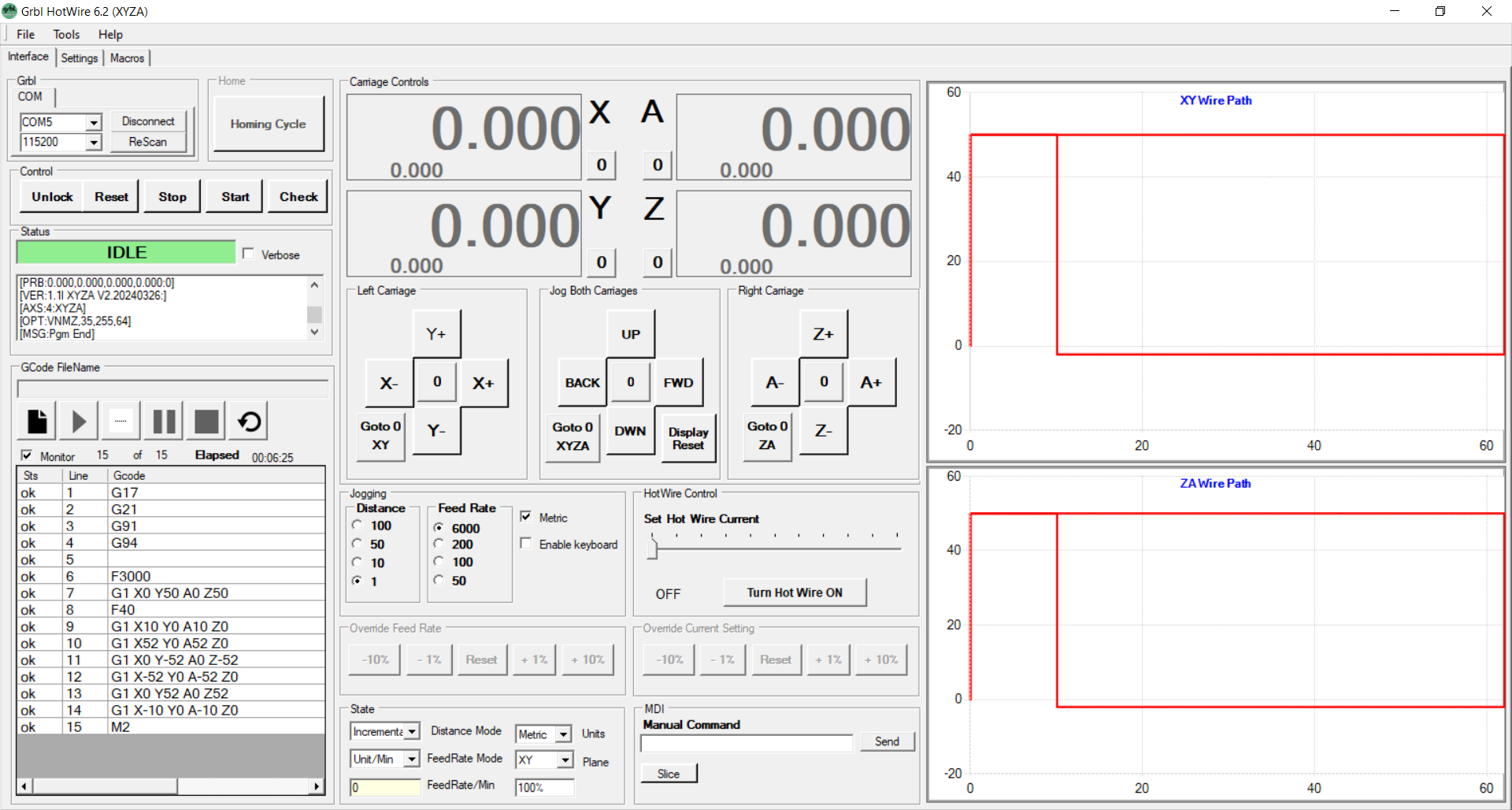Open the 115200 baud rate dropdown
The width and height of the screenshot is (1512, 810).
[x=94, y=143]
